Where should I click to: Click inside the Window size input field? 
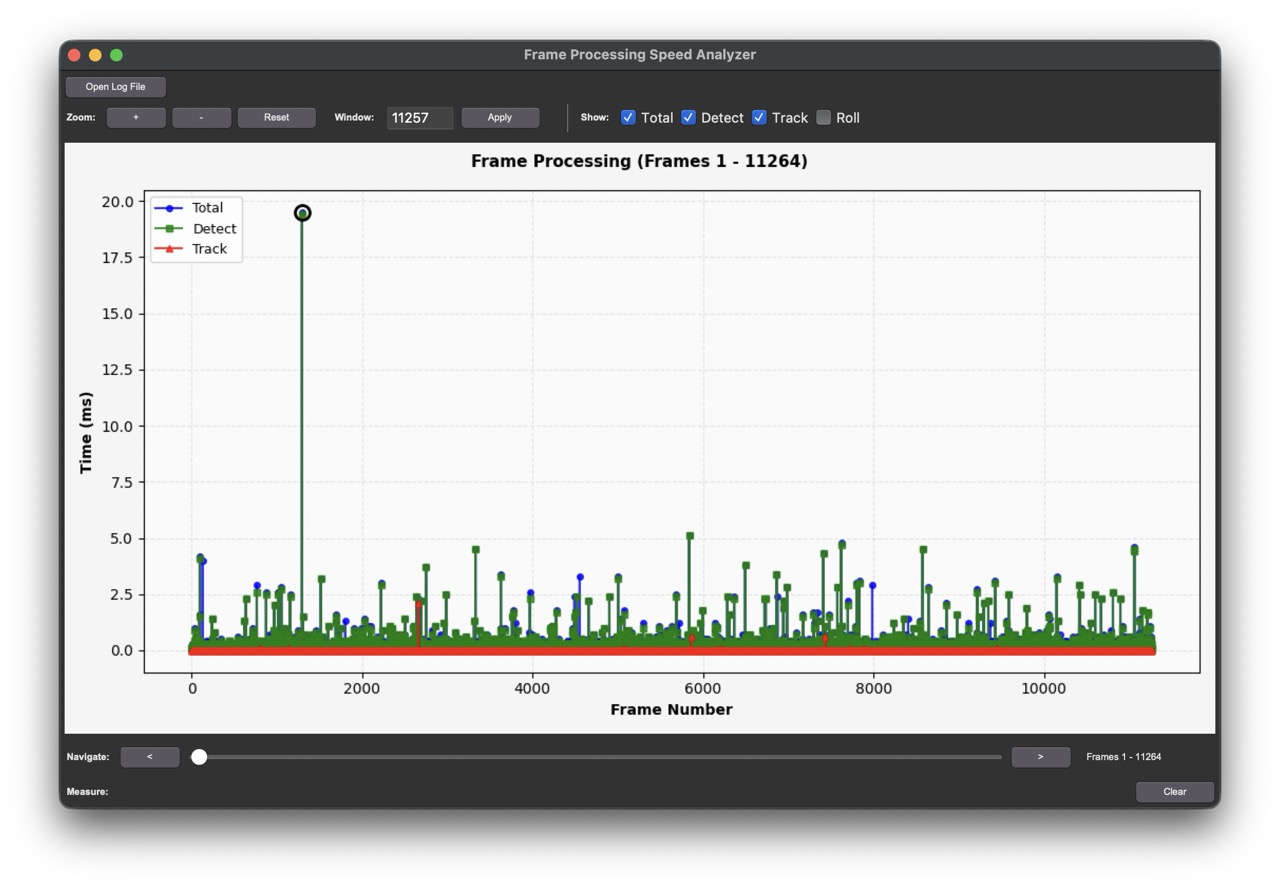pyautogui.click(x=419, y=117)
